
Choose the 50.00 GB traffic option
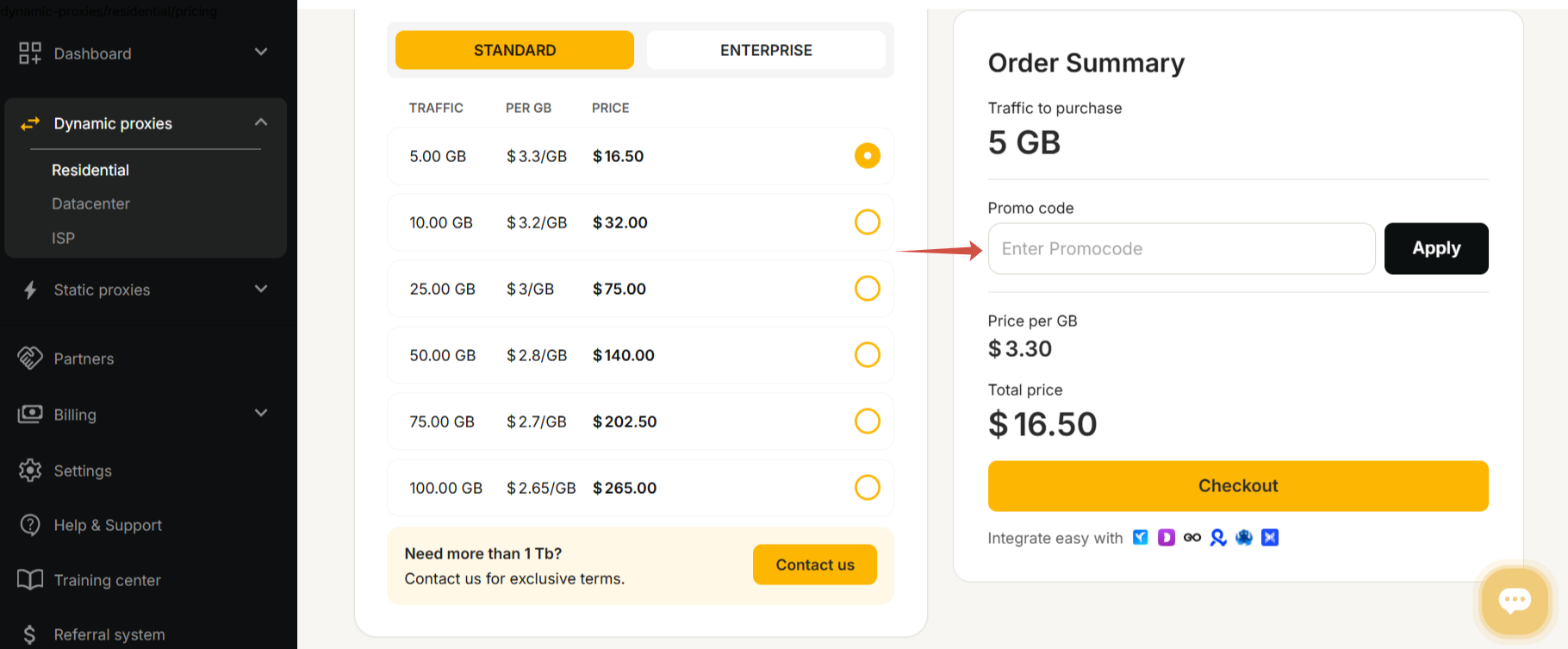pyautogui.click(x=867, y=355)
